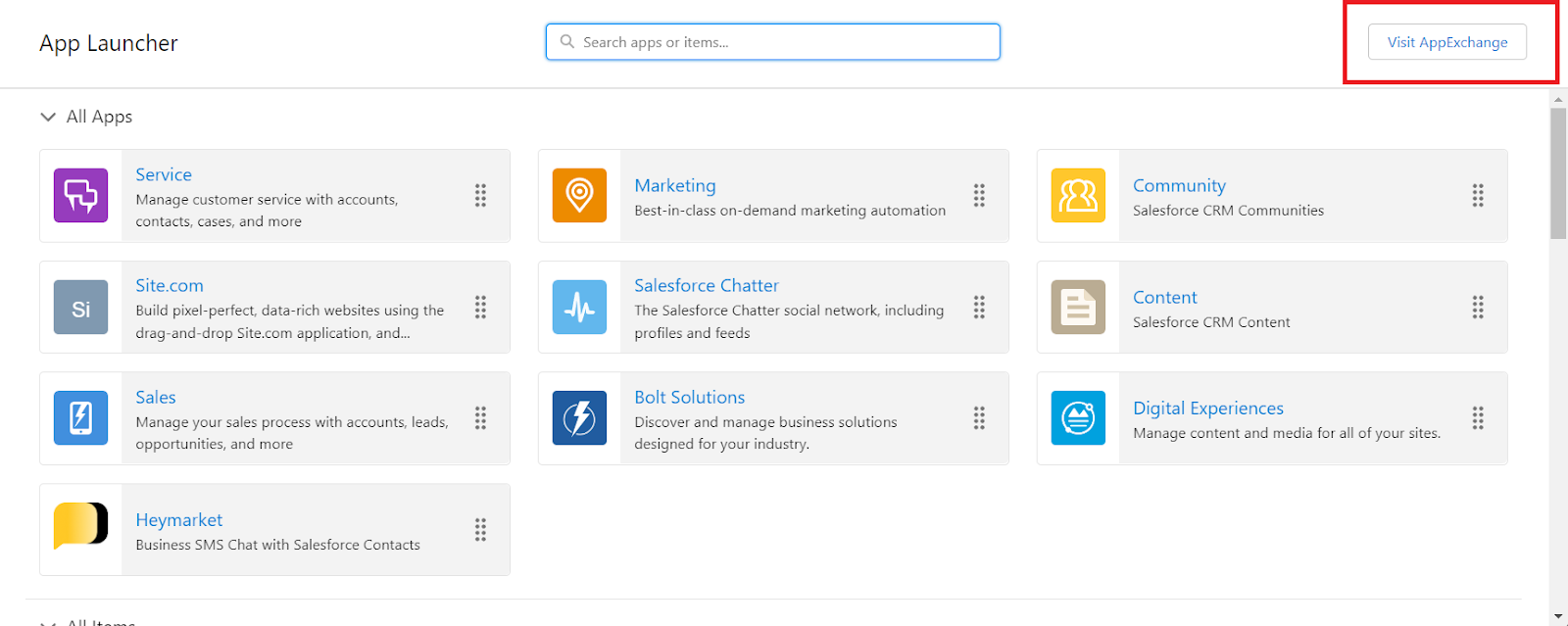Viewport: 1568px width, 626px height.
Task: Open the Bolt Solutions app link
Action: tap(690, 397)
